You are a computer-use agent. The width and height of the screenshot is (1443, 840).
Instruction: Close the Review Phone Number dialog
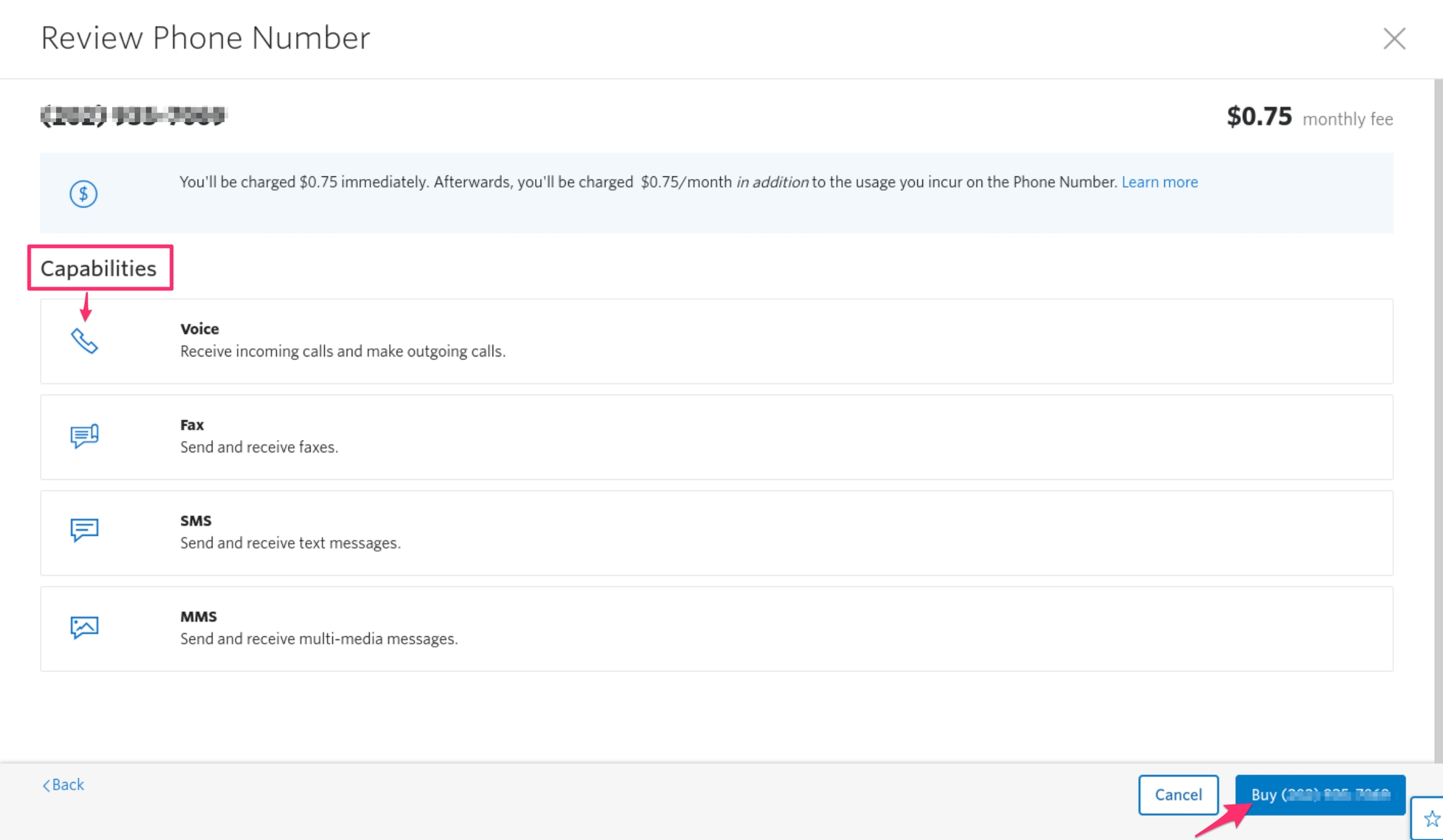[x=1394, y=39]
